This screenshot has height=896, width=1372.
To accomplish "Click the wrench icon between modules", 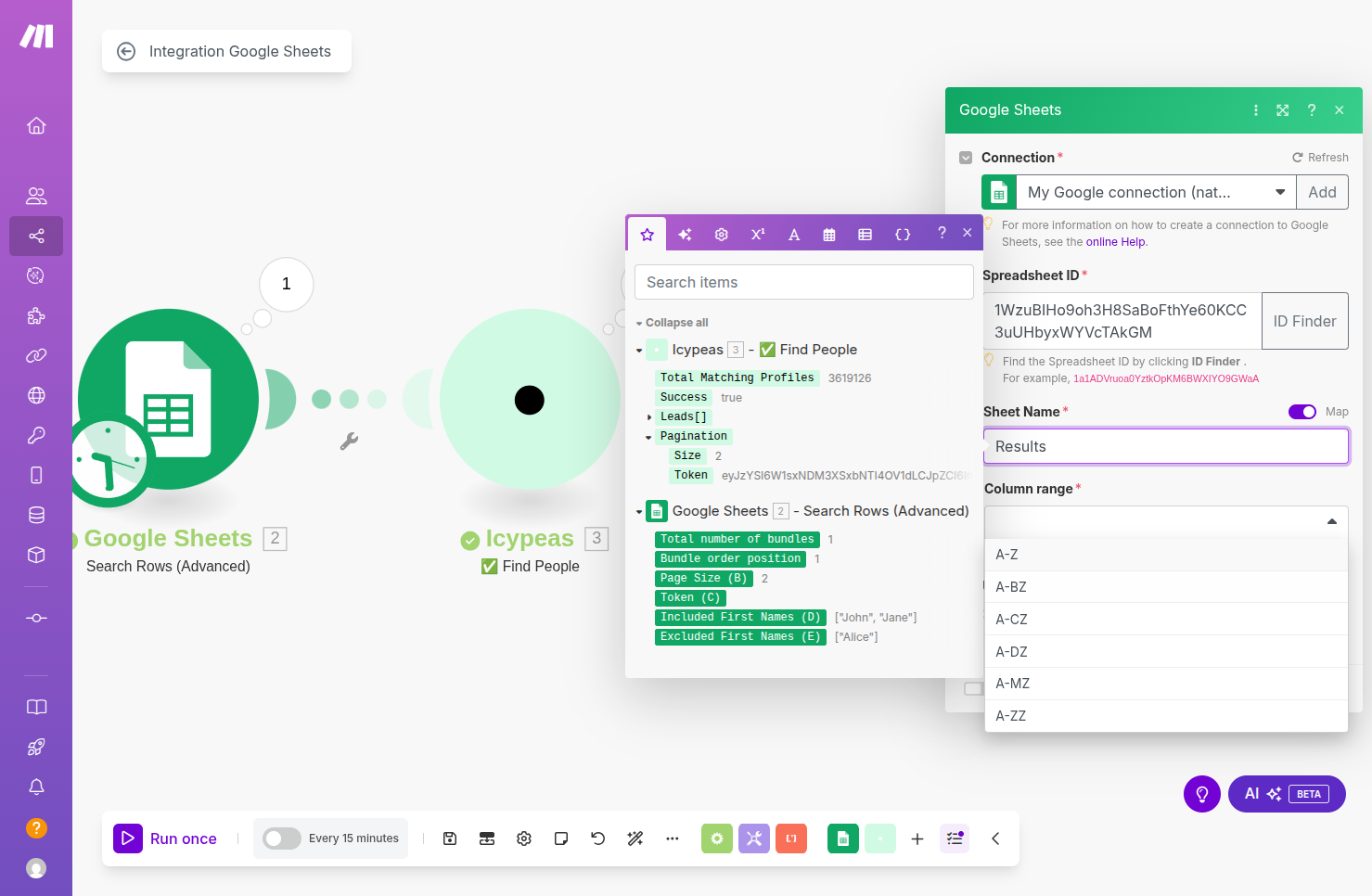I will [x=349, y=442].
